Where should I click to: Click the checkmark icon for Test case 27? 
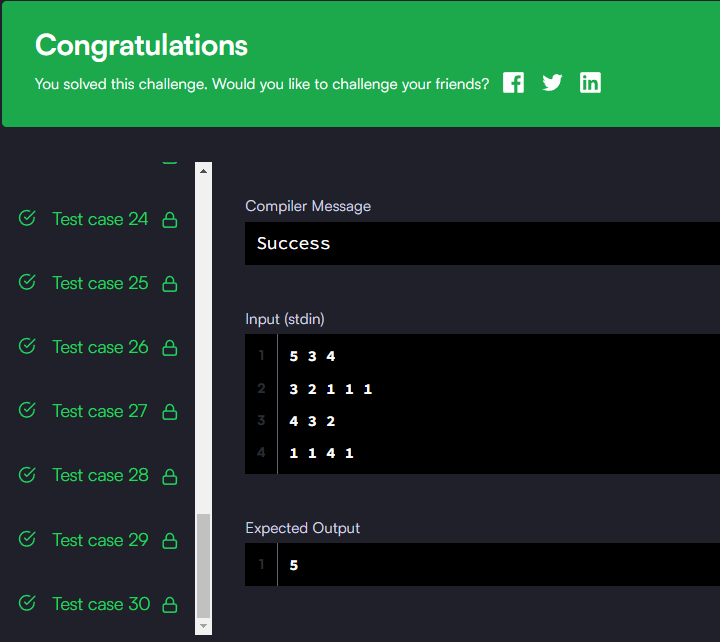point(27,410)
